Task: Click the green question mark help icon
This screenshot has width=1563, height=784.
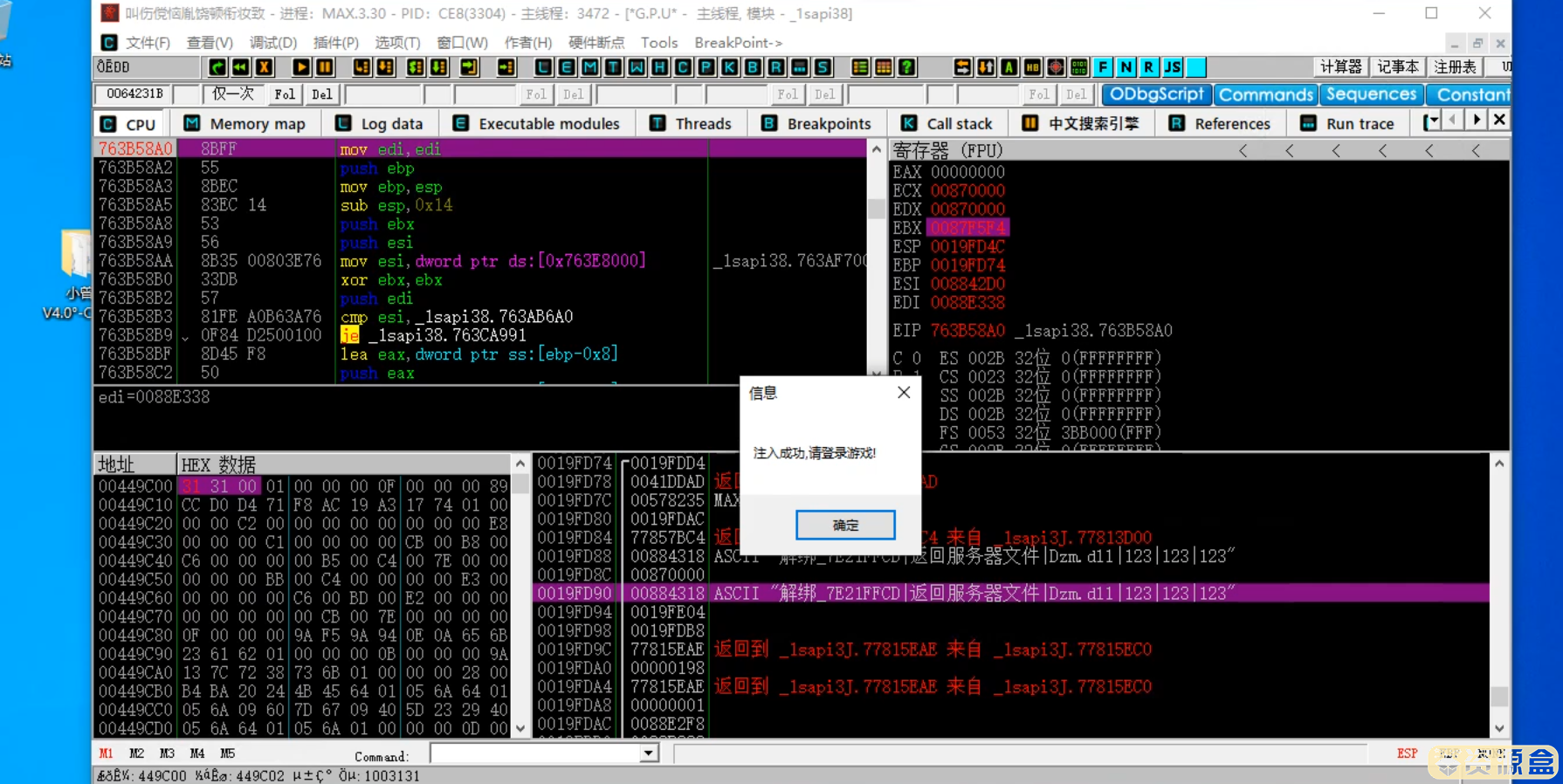Action: pos(906,67)
